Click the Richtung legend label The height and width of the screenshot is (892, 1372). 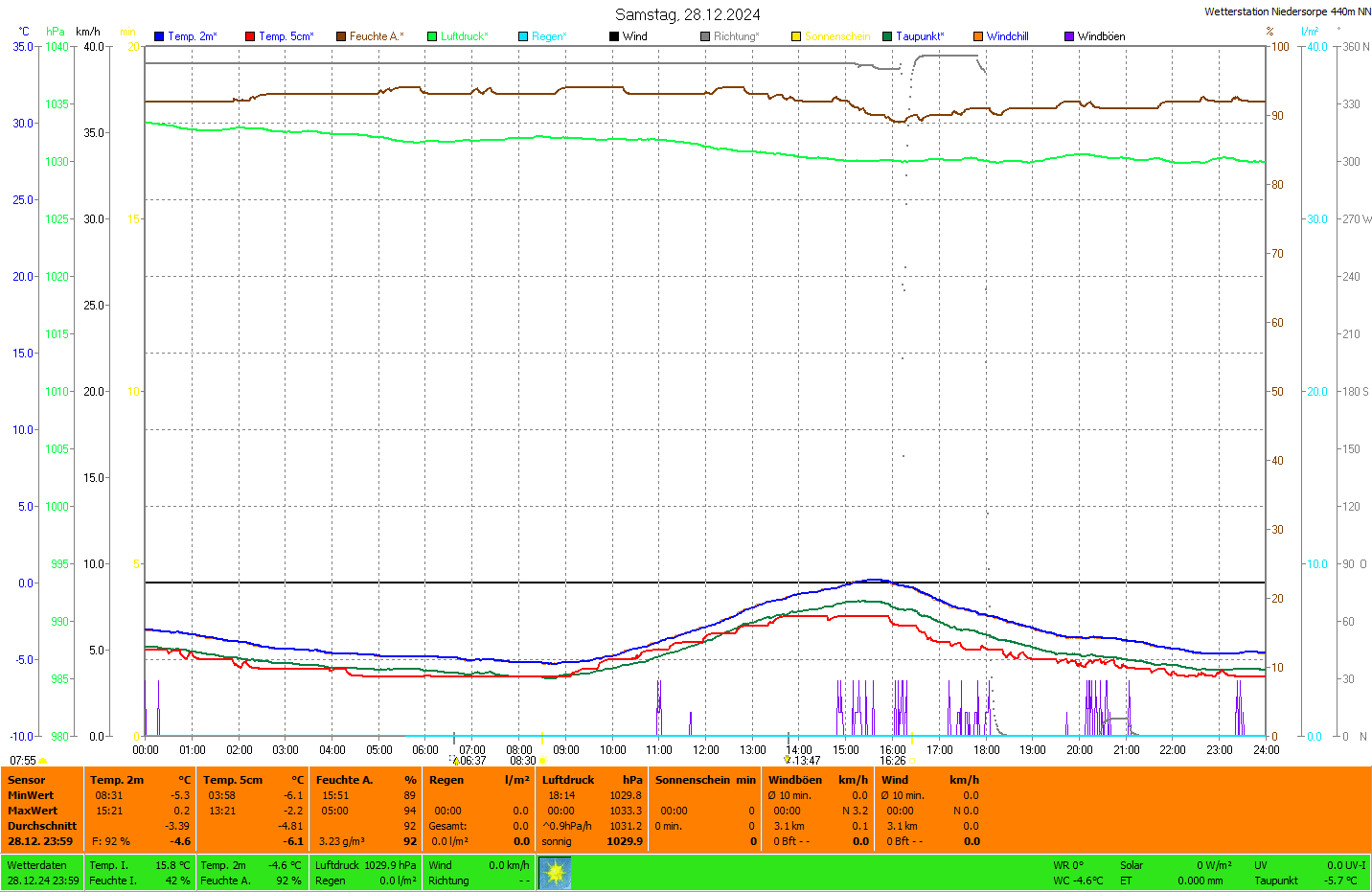pos(735,36)
